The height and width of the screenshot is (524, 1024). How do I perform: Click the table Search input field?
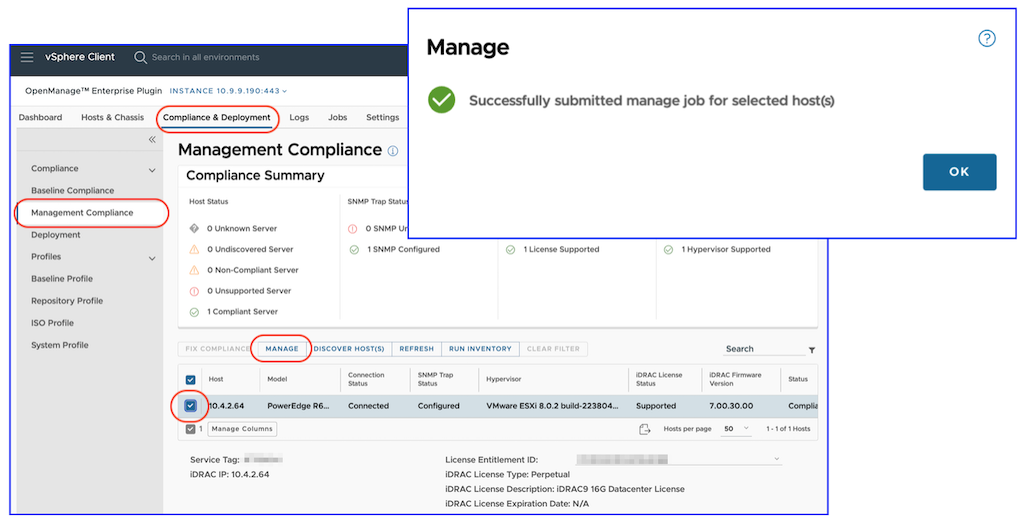point(764,350)
